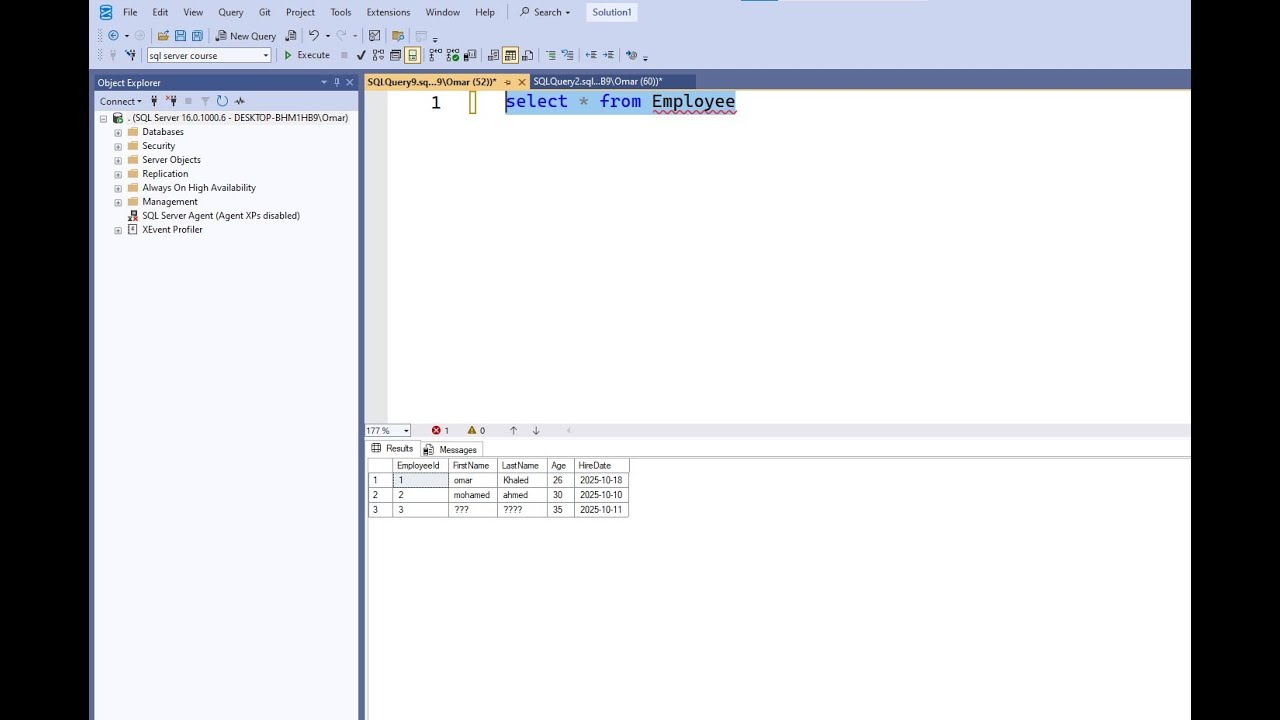Open the Query menu
Viewport: 1280px width, 720px height.
point(231,12)
